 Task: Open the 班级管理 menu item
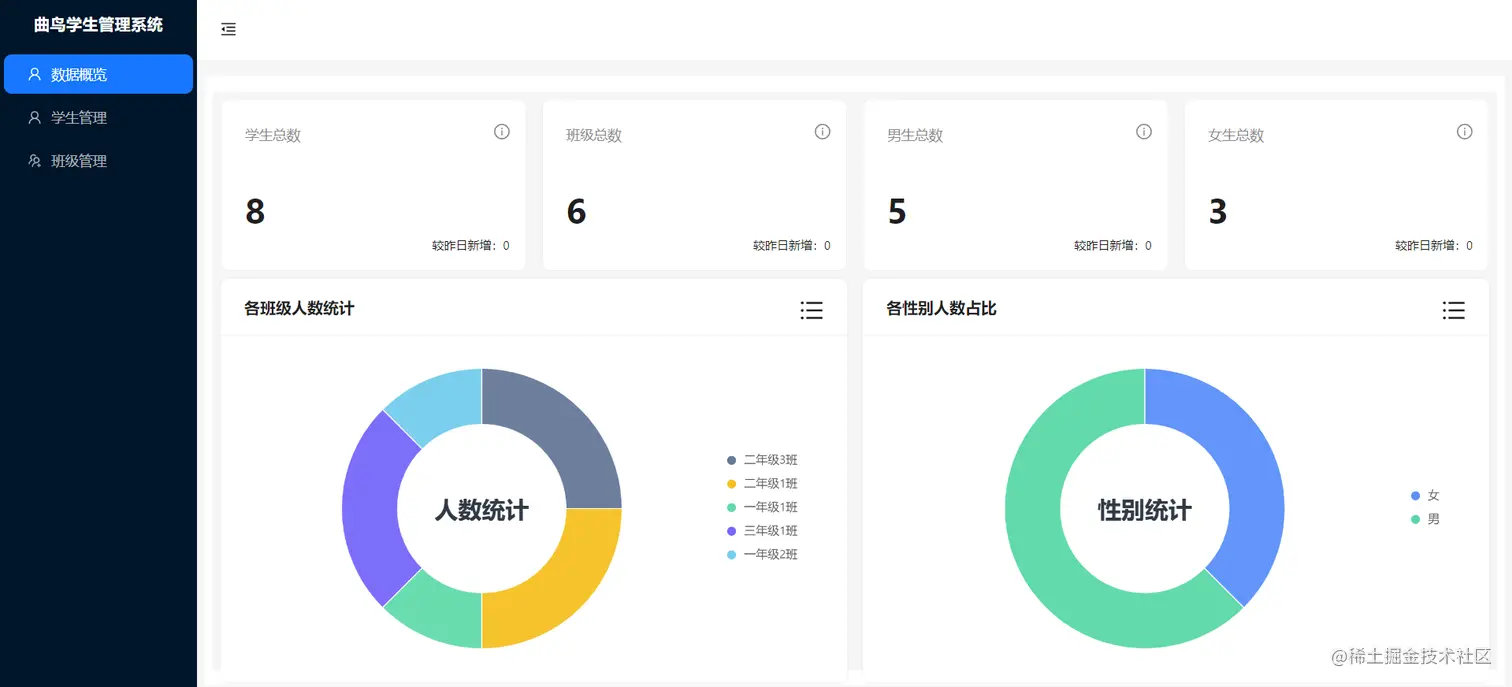[x=98, y=160]
